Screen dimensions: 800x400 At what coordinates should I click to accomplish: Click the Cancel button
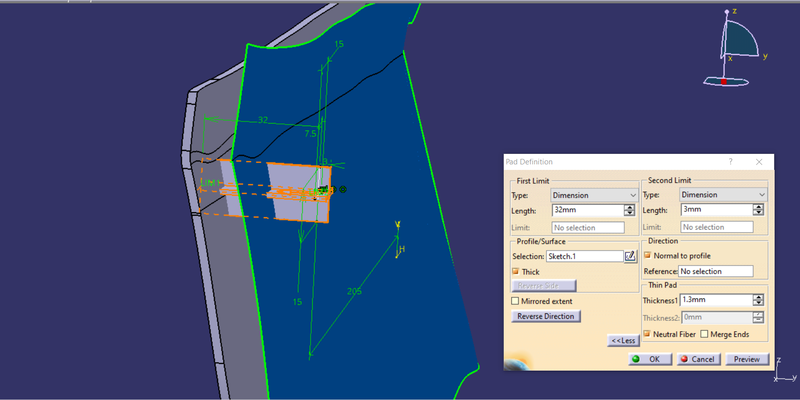(697, 358)
